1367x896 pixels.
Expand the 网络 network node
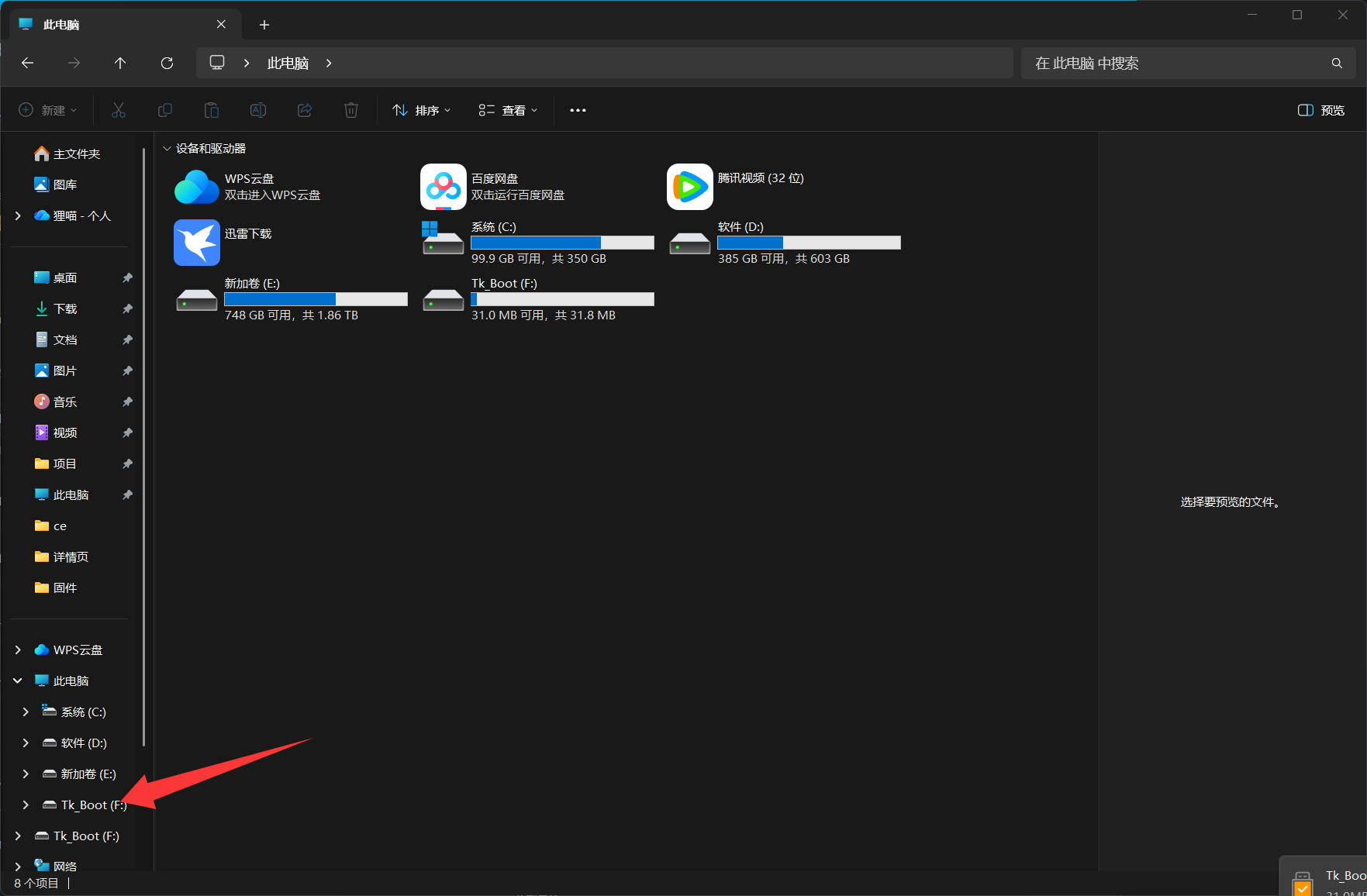(x=19, y=865)
